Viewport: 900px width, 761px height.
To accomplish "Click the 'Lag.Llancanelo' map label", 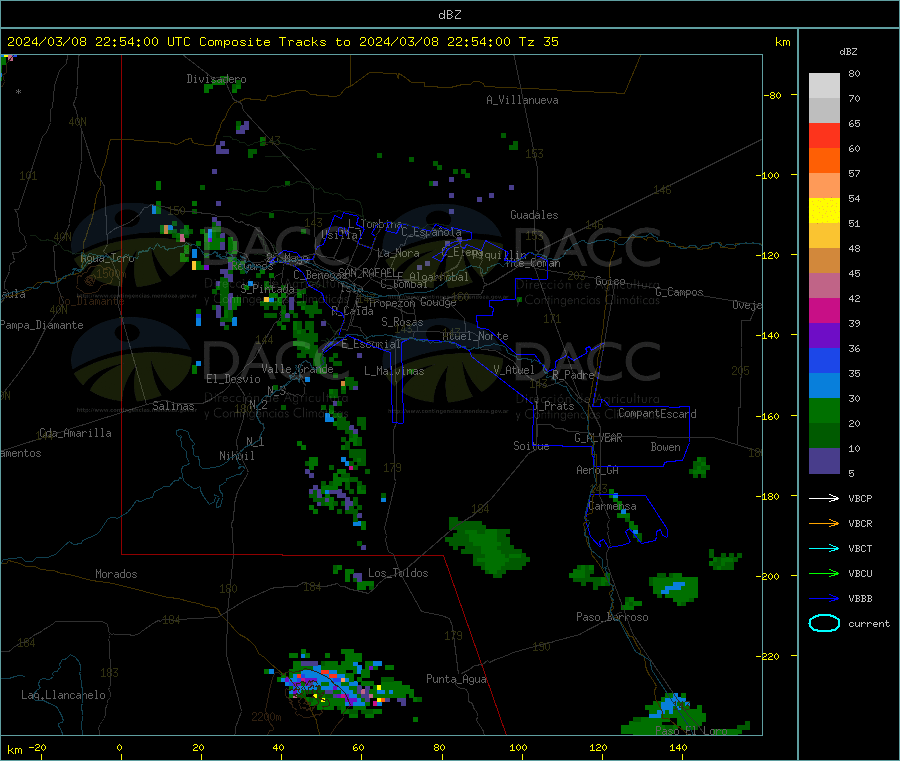I will [x=63, y=695].
